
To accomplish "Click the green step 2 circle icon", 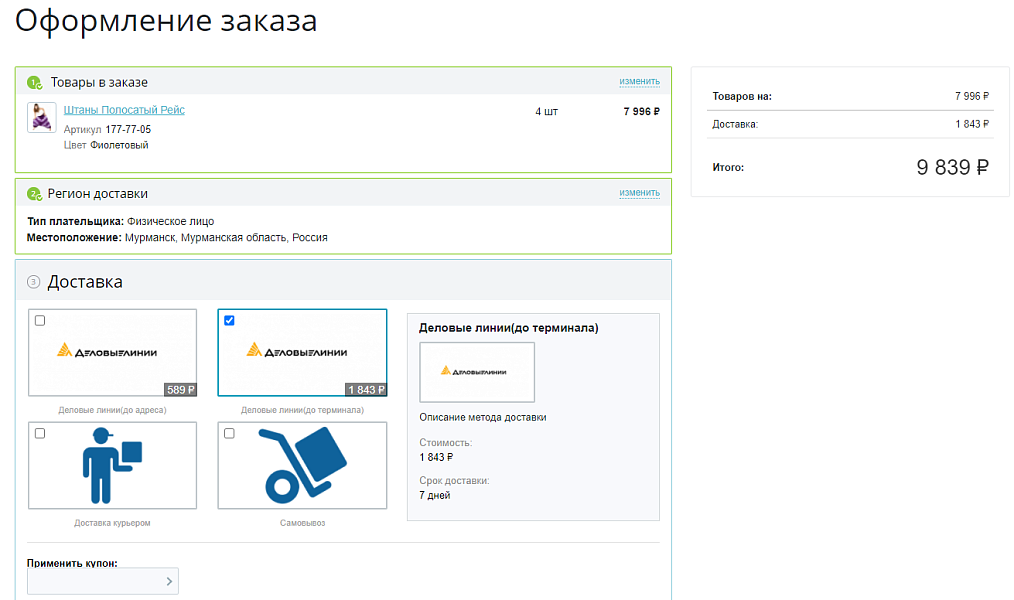I will point(34,194).
